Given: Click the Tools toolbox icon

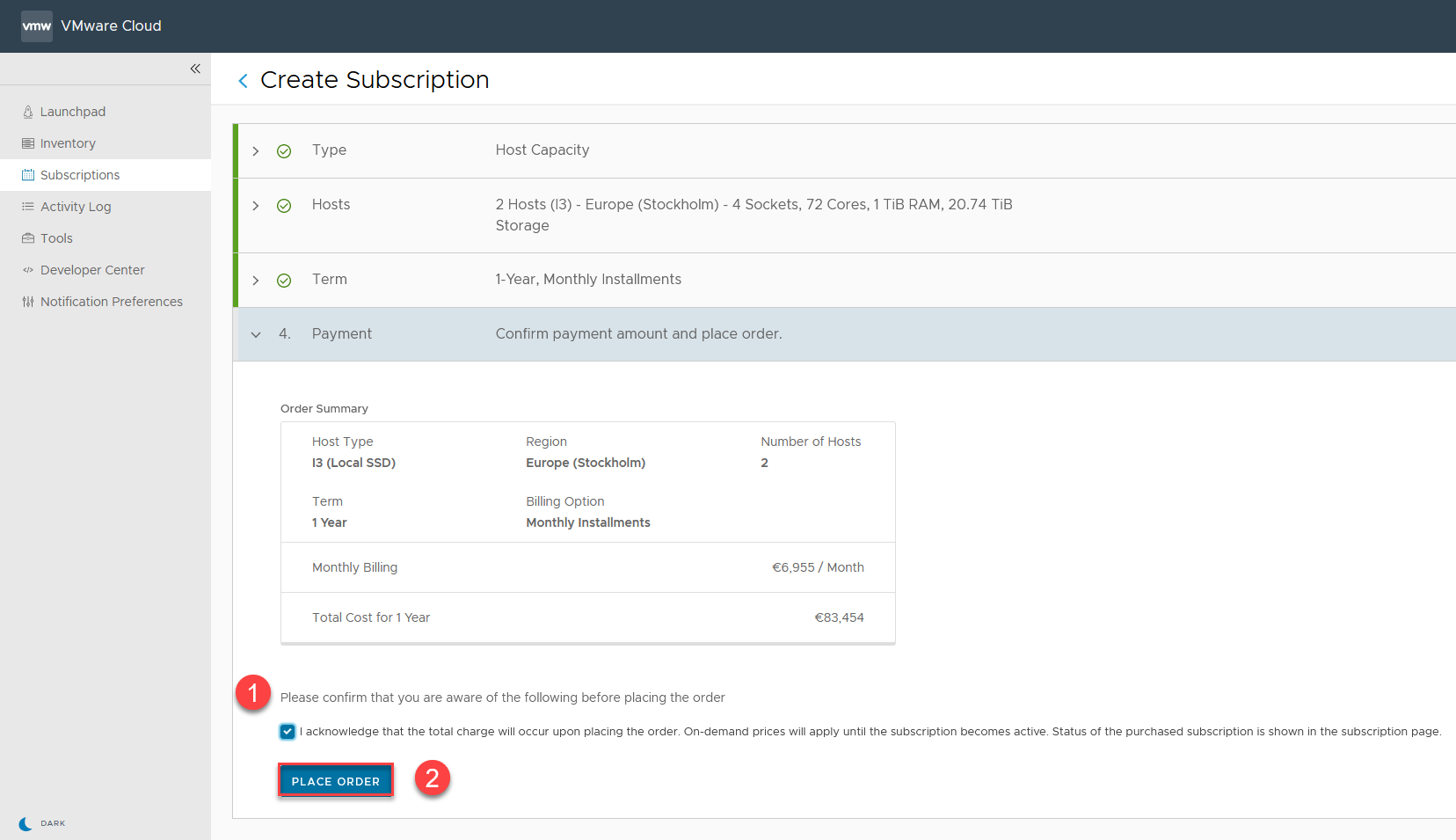Looking at the screenshot, I should 28,238.
